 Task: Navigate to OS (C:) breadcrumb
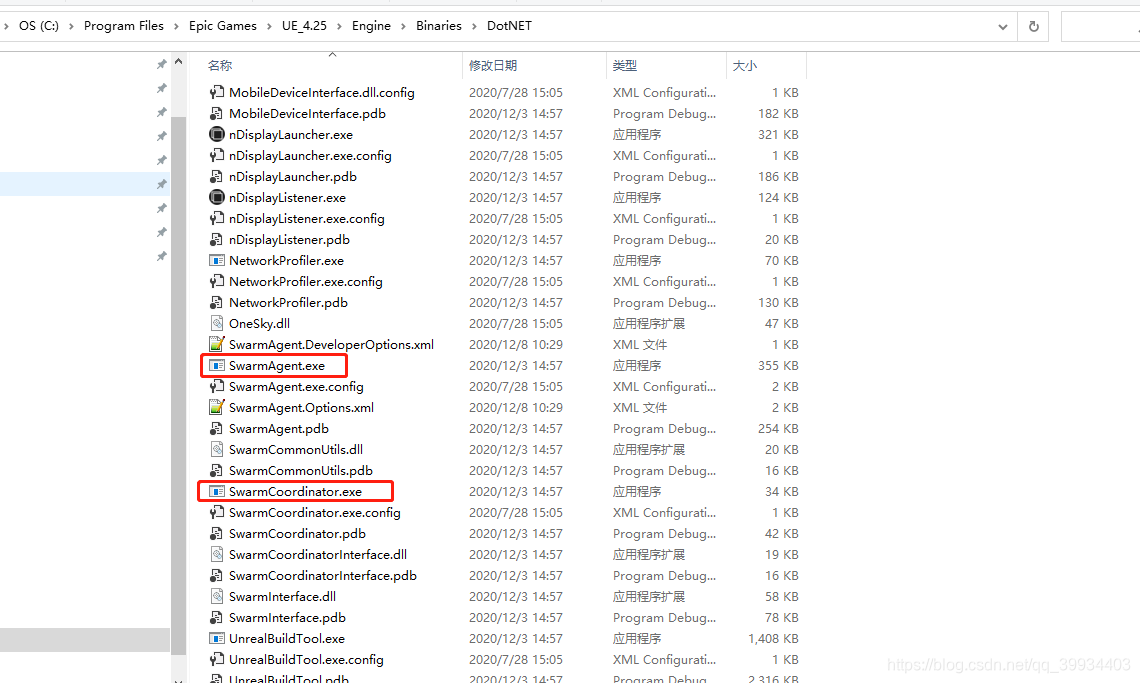pos(39,25)
